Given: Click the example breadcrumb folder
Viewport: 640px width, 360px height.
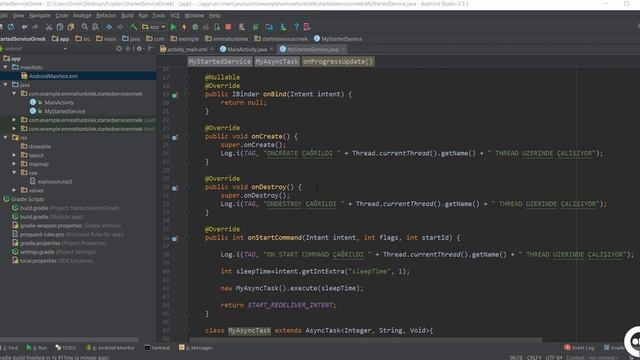Looking at the screenshot, I should pyautogui.click(x=185, y=39).
